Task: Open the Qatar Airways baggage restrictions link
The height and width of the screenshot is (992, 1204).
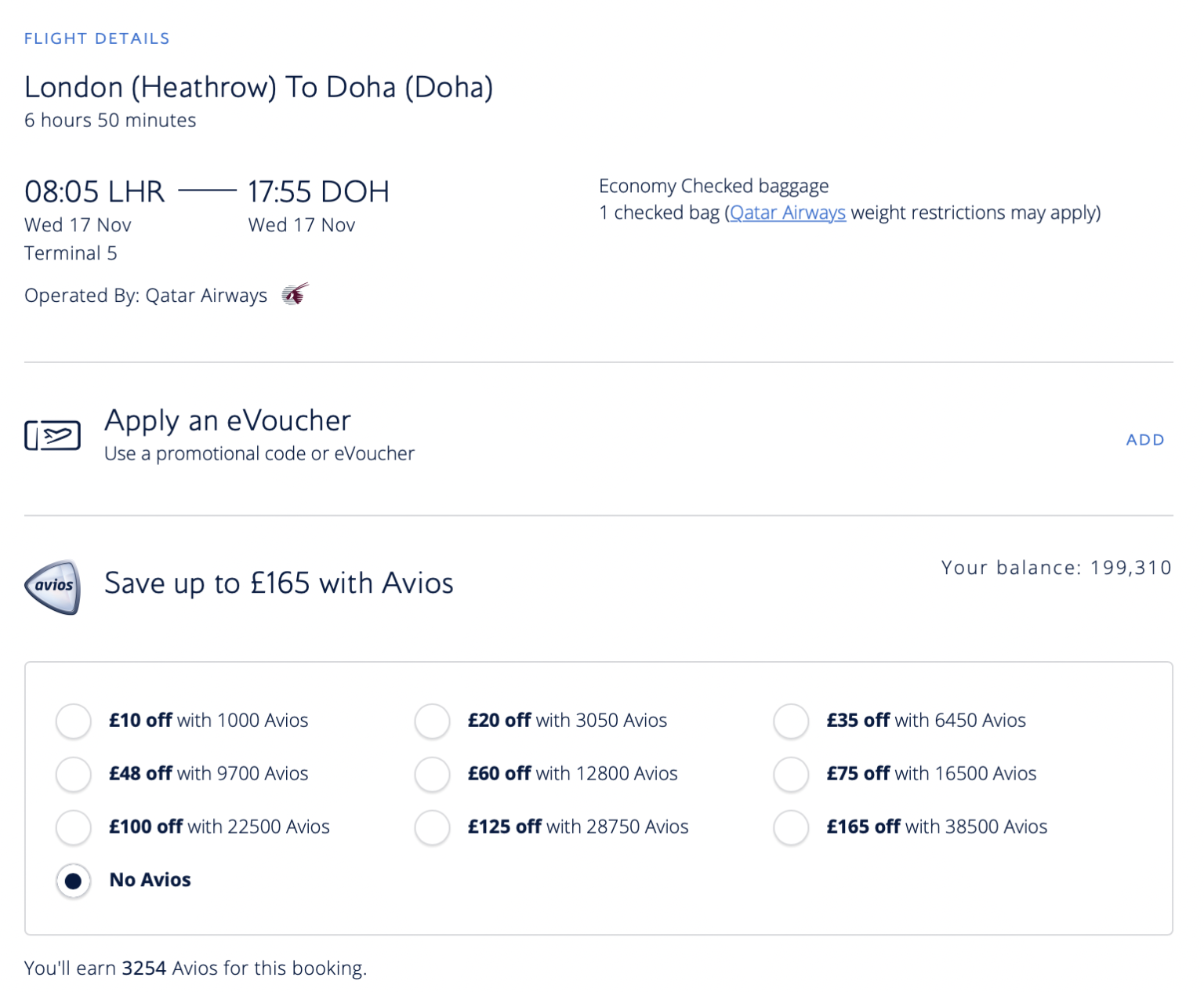Action: (x=786, y=212)
